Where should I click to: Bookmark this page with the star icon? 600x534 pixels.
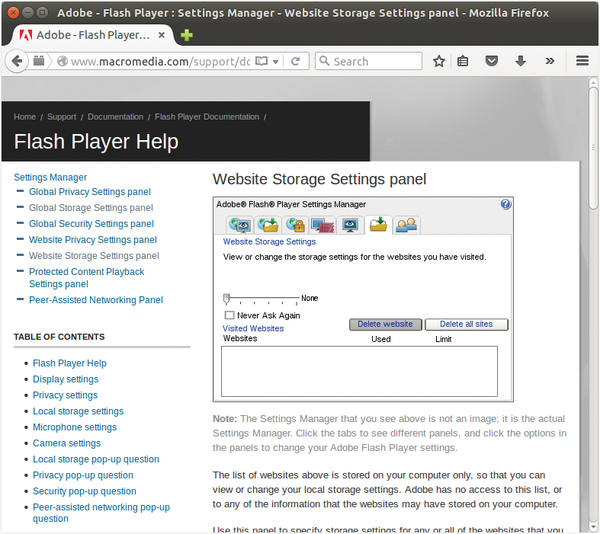point(439,61)
